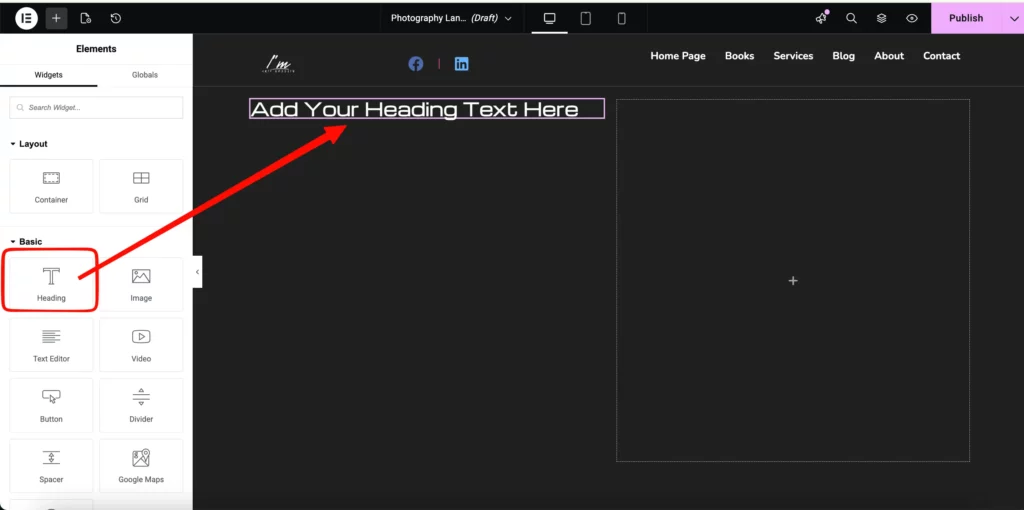Select the Heading widget
This screenshot has height=510, width=1024.
tap(51, 284)
